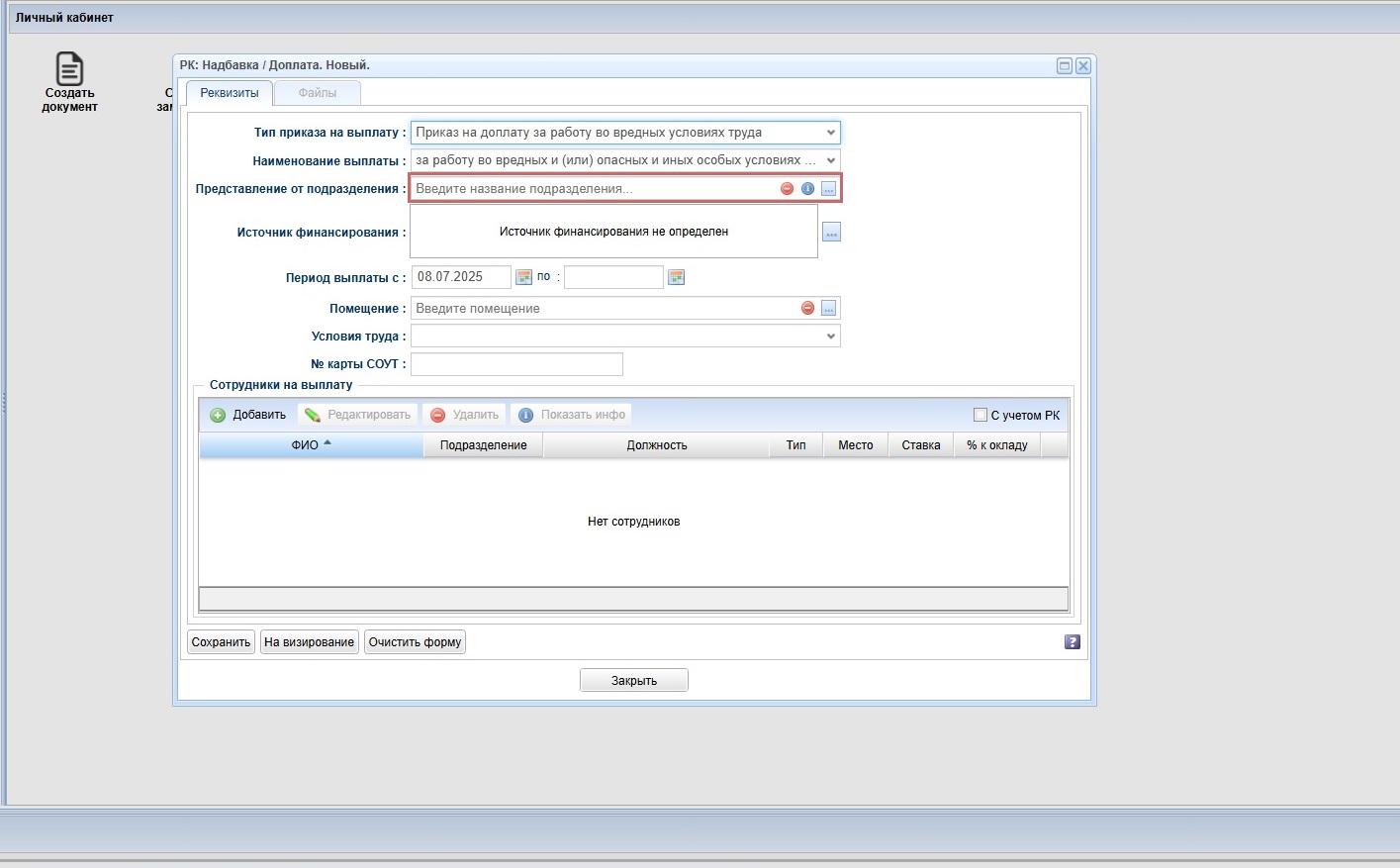1400x868 pixels.
Task: Focus Период выплаты start date field
Action: pyautogui.click(x=461, y=277)
